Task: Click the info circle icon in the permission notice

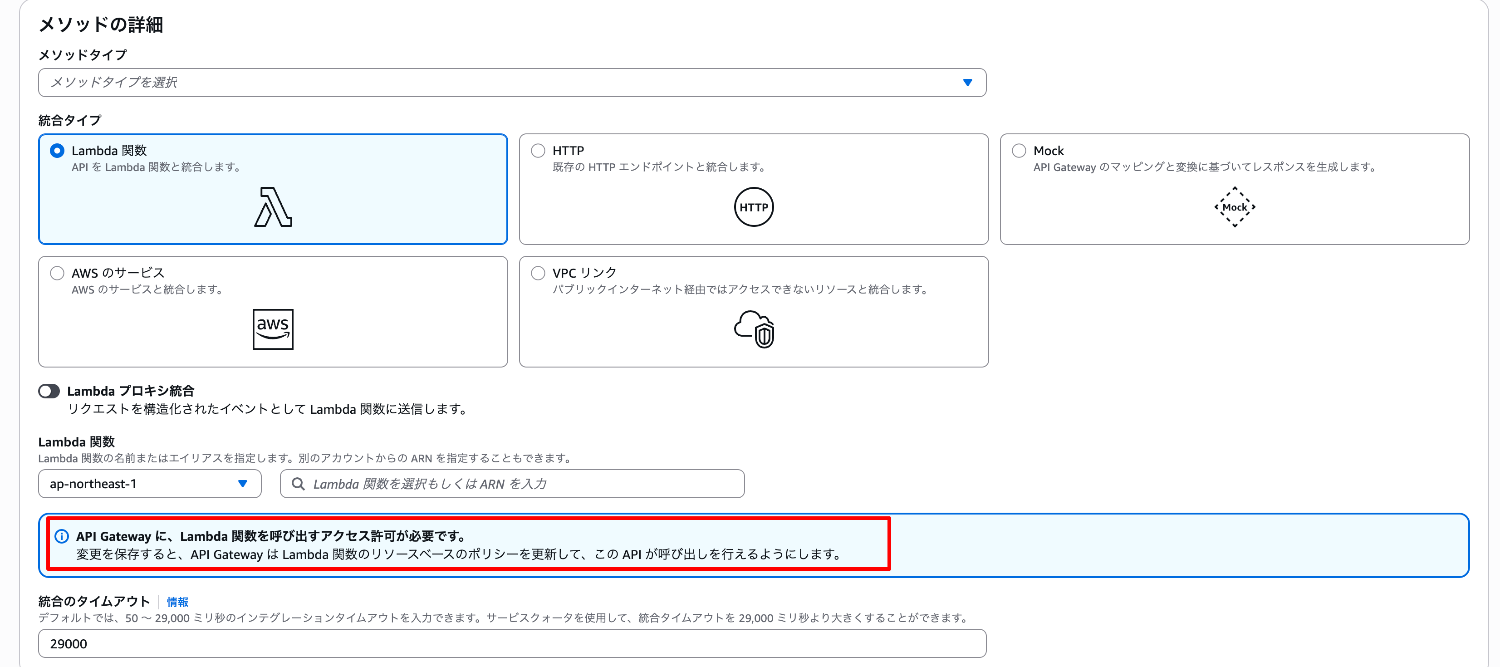Action: tap(62, 537)
